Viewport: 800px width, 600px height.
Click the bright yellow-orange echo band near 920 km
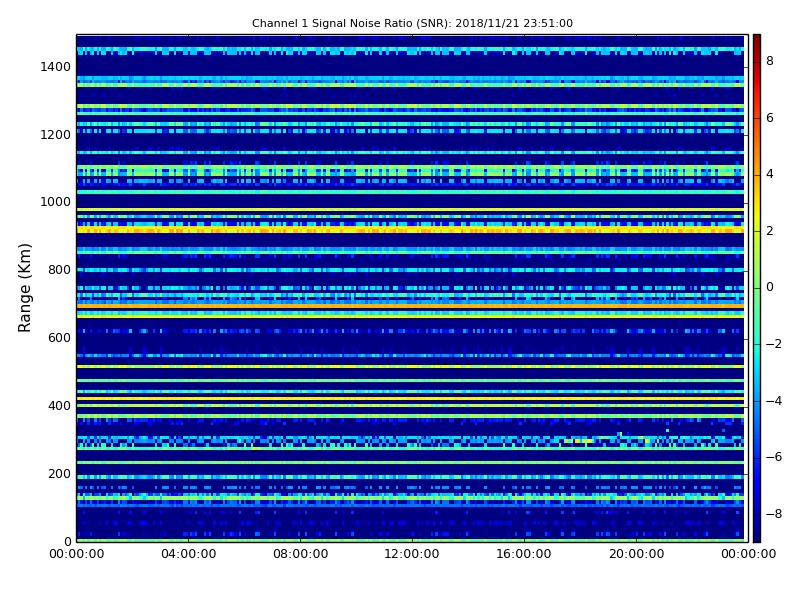pos(410,230)
